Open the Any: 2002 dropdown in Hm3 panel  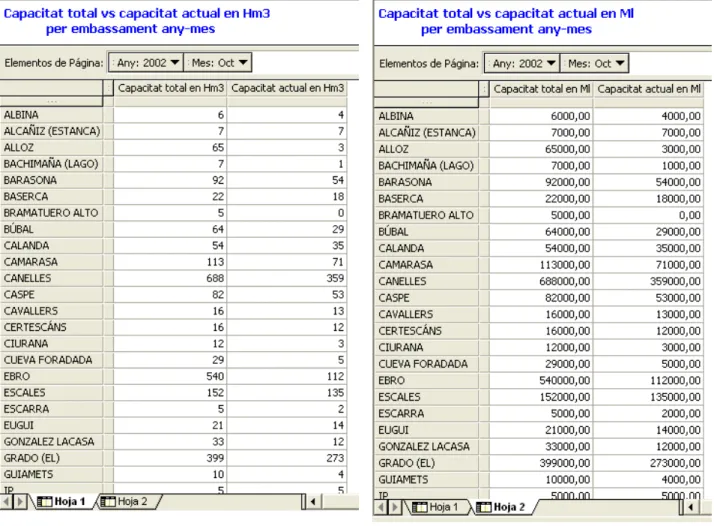146,62
